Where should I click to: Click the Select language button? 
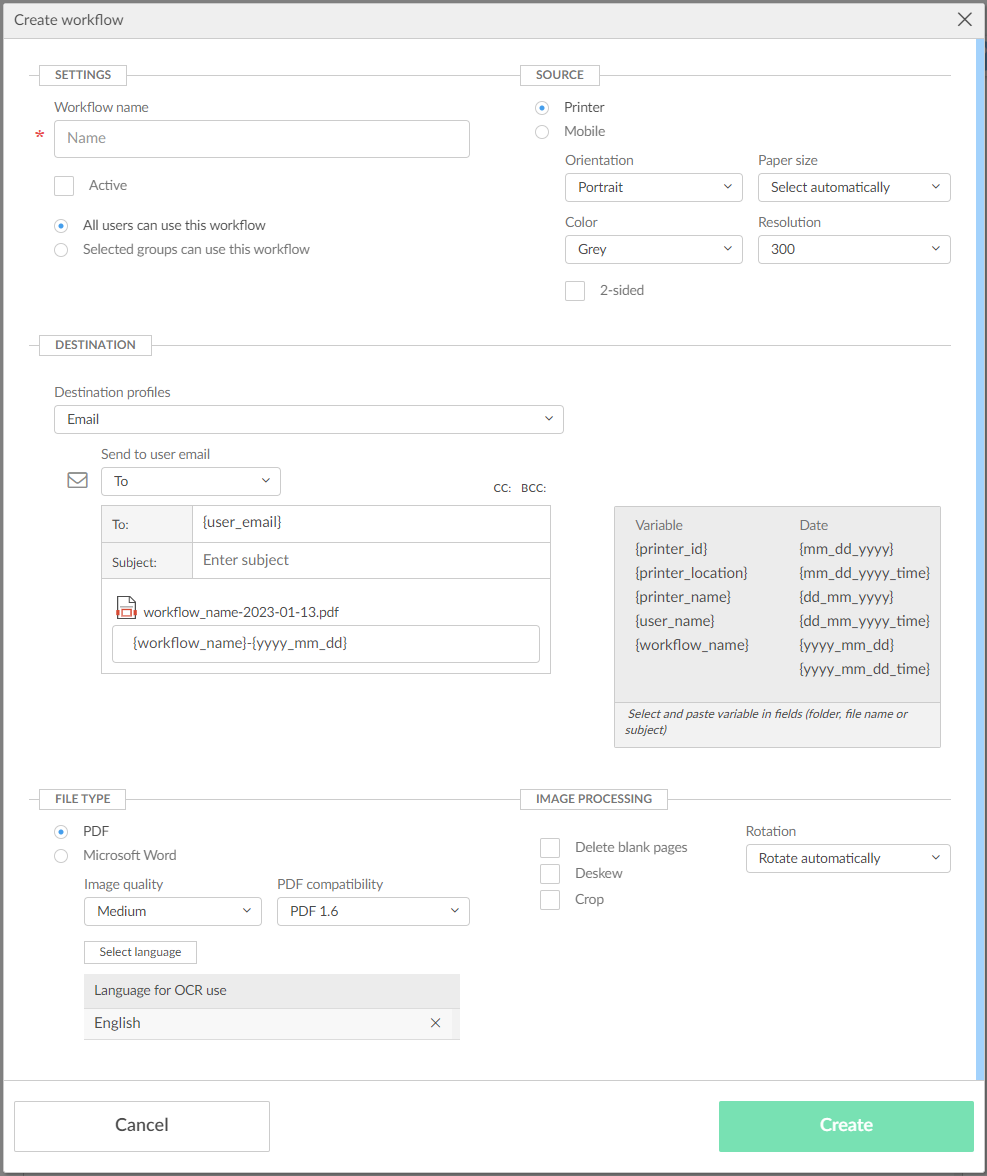(x=140, y=952)
